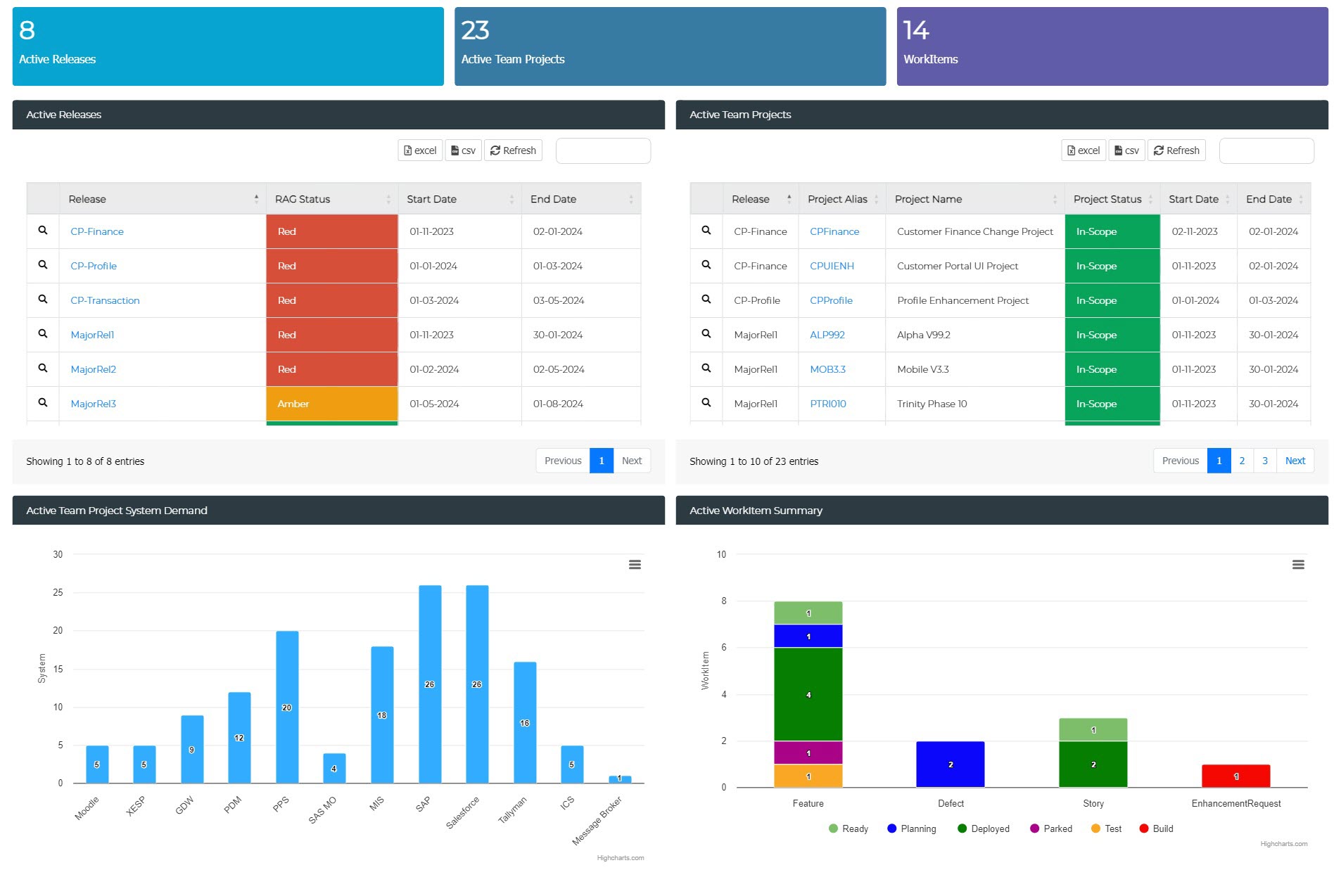
Task: Open the CP-Transaction release link
Action: (105, 300)
